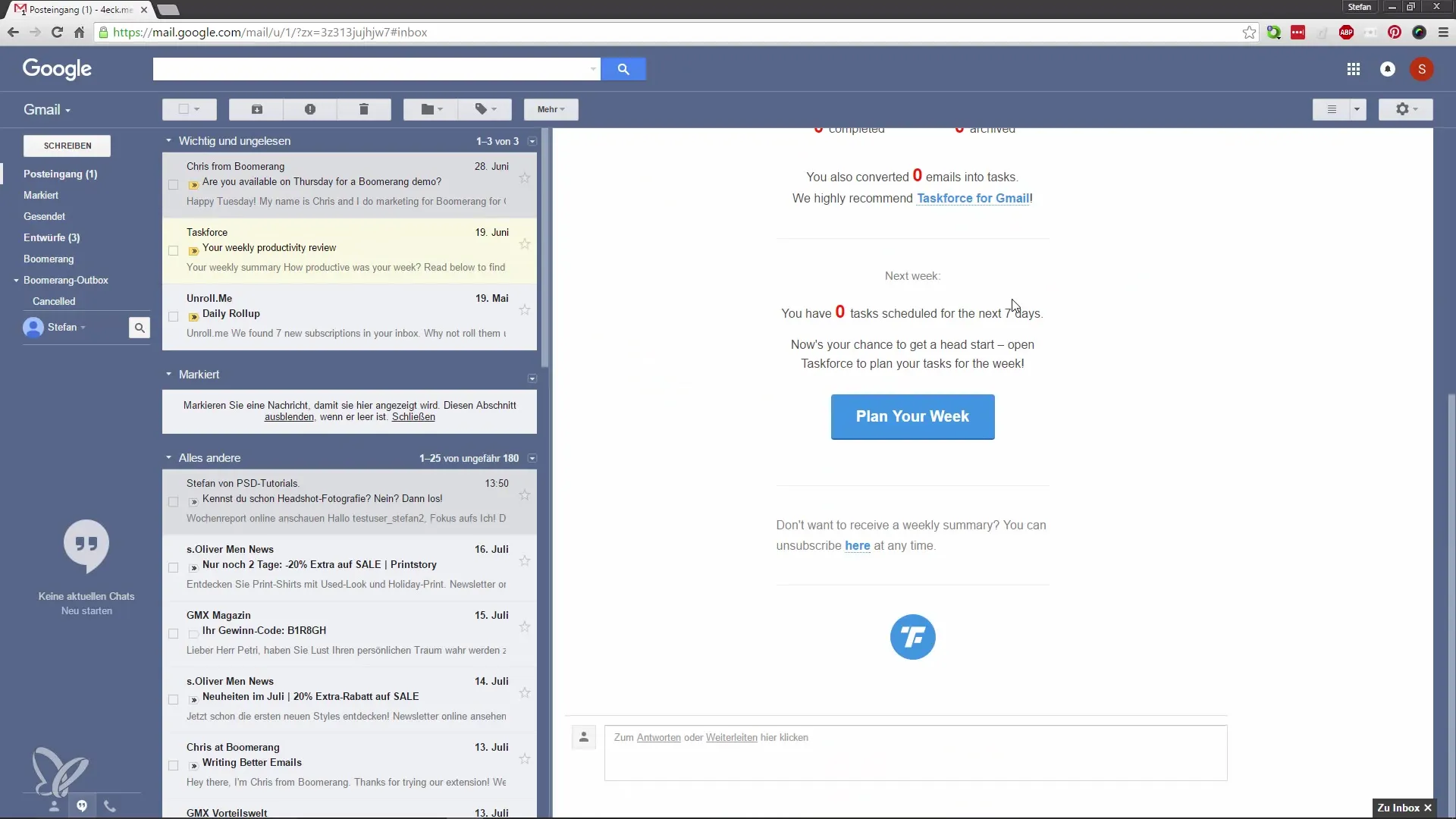
Task: Star the Unroll.Me Daily Rollup email
Action: point(525,310)
